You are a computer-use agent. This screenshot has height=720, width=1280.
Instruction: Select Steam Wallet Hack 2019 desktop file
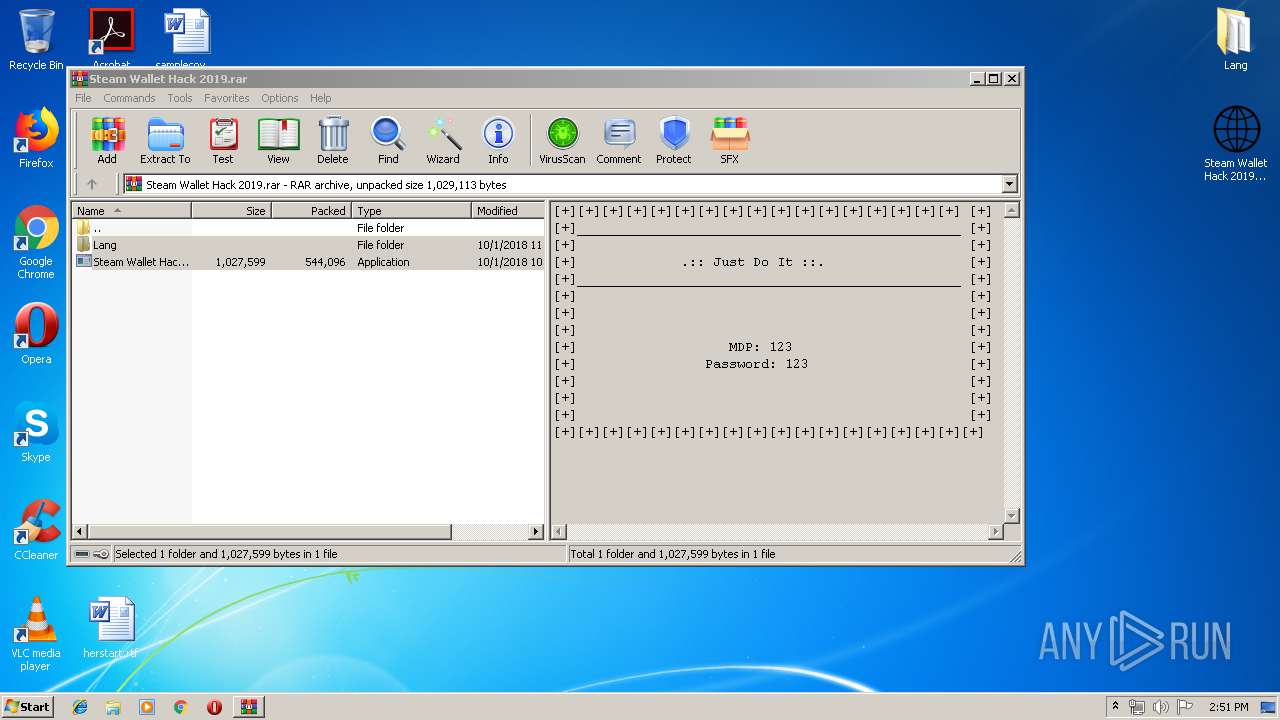point(1236,144)
